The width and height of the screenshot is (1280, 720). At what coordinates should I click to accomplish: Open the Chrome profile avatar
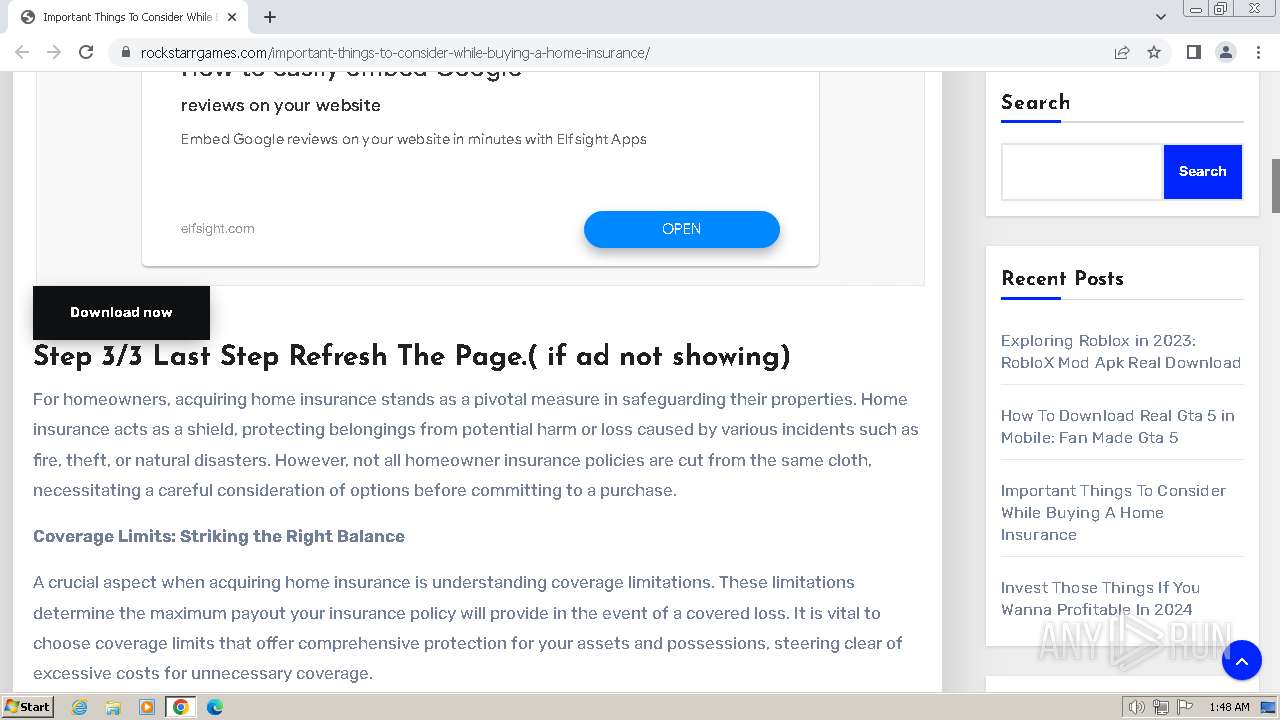pos(1226,52)
